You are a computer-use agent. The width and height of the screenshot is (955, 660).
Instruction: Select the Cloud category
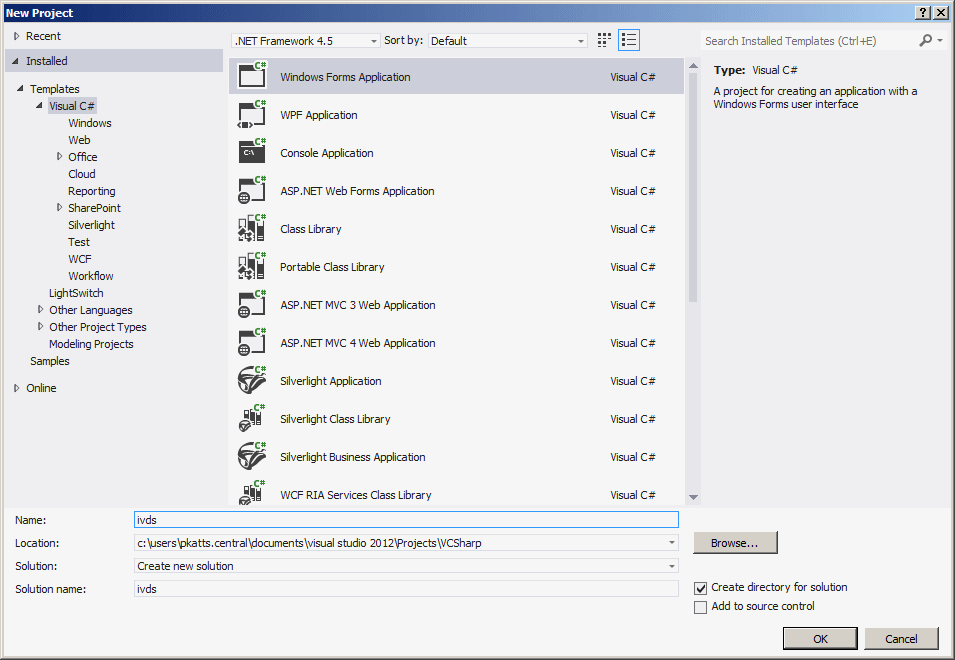tap(82, 174)
